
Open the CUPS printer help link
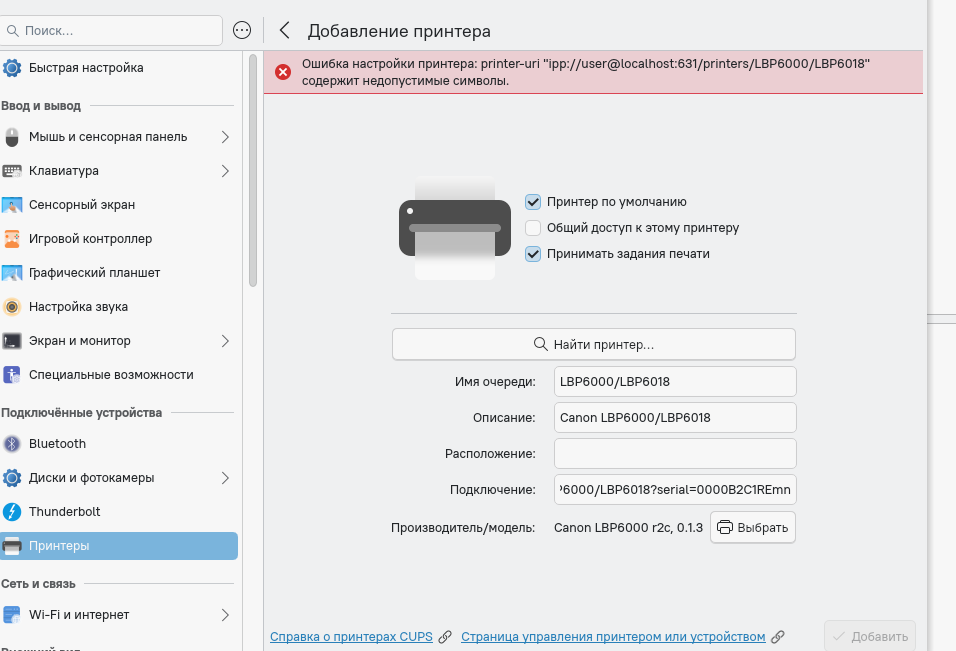[x=353, y=636]
